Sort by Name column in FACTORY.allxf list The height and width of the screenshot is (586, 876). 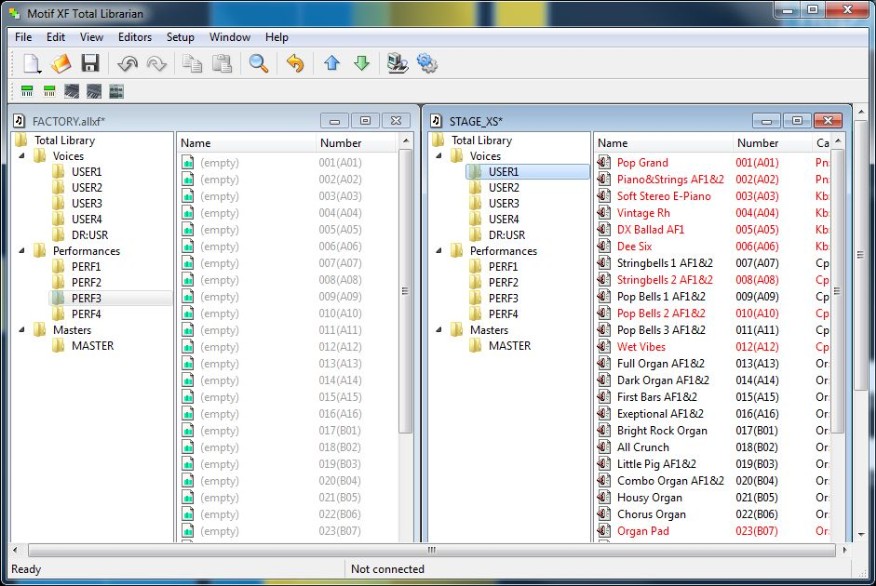click(246, 143)
